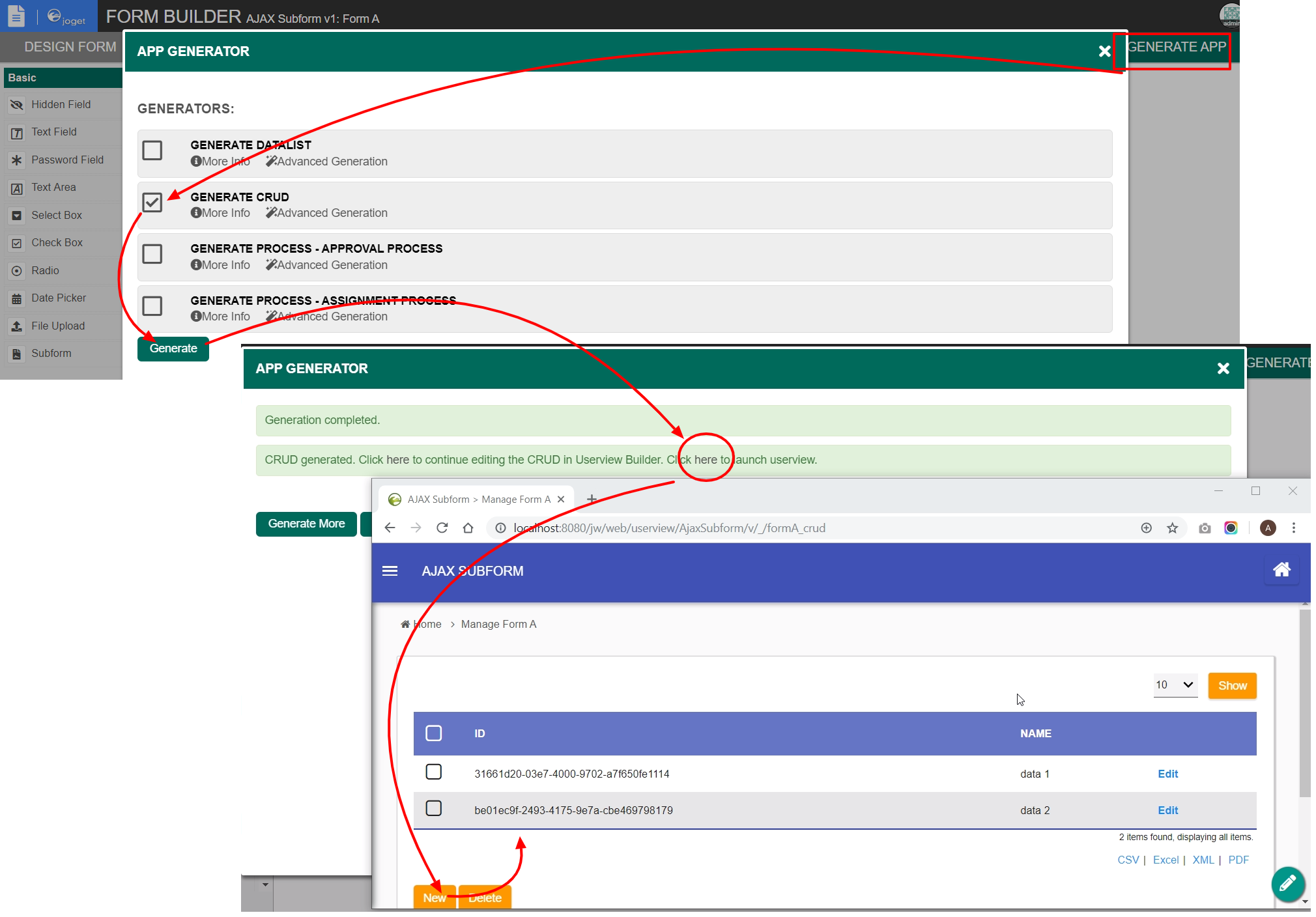Screen dimensions: 1316x917
Task: Check the Generate Datalist checkbox
Action: click(x=152, y=150)
